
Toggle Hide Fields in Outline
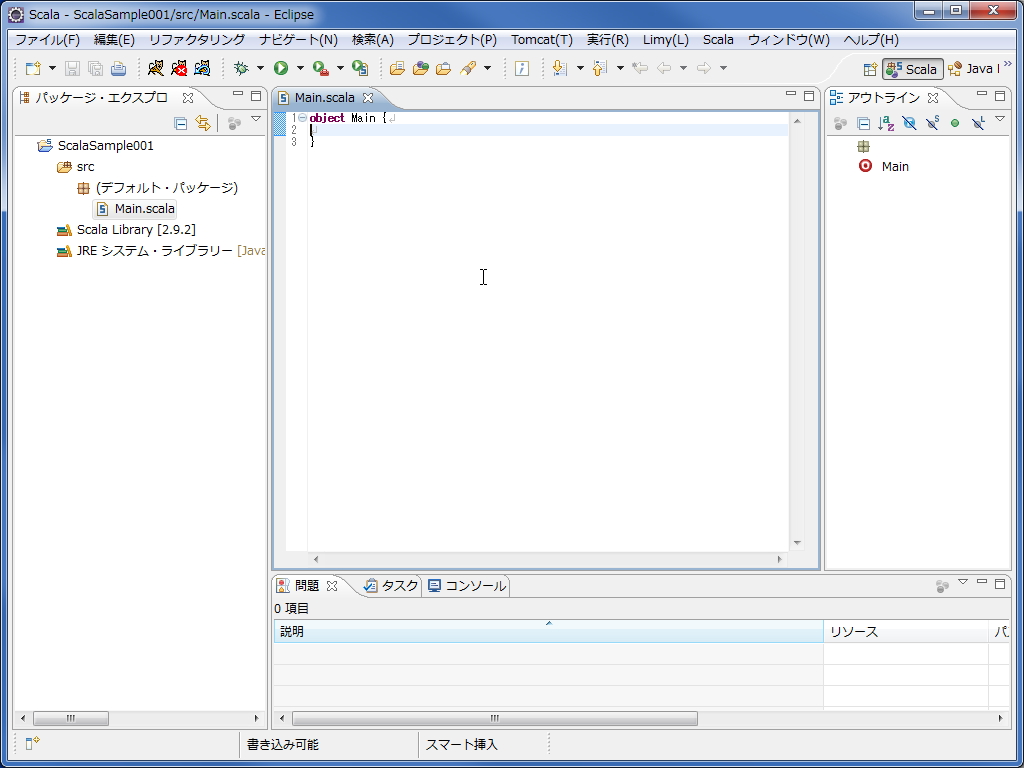point(909,123)
